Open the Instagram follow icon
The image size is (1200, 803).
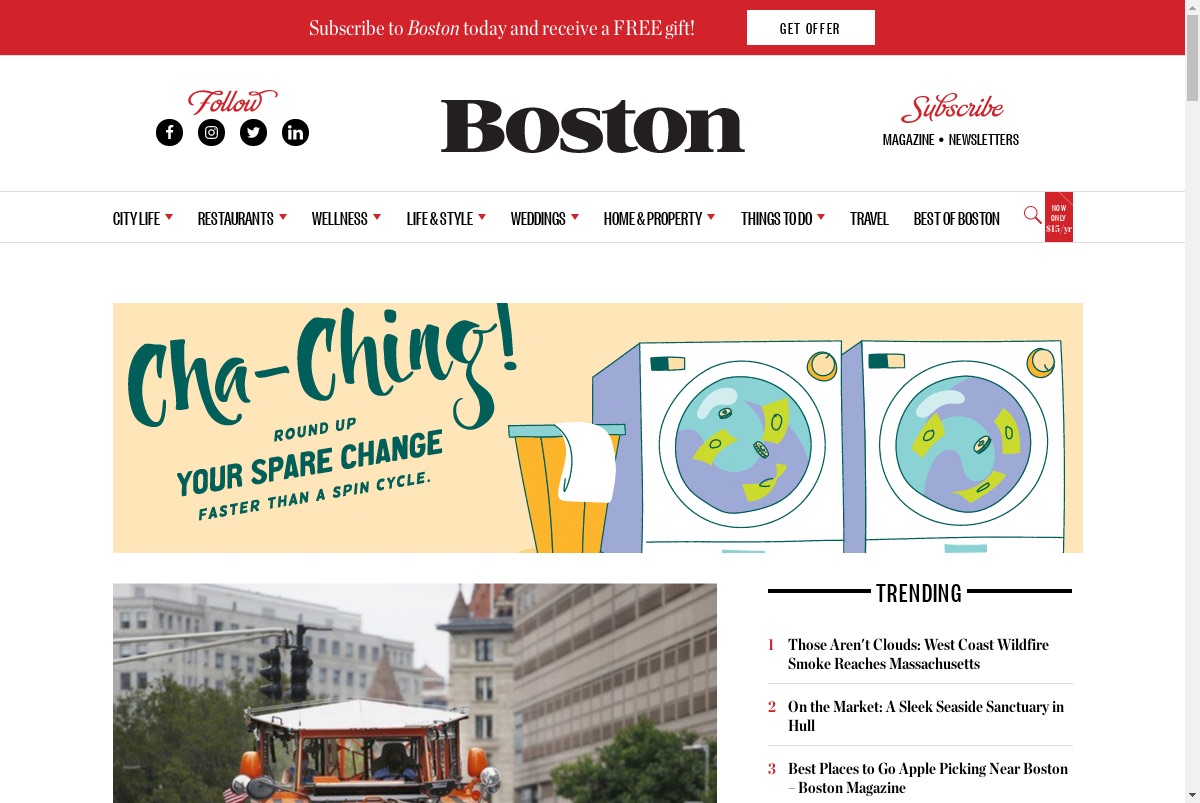pos(211,132)
